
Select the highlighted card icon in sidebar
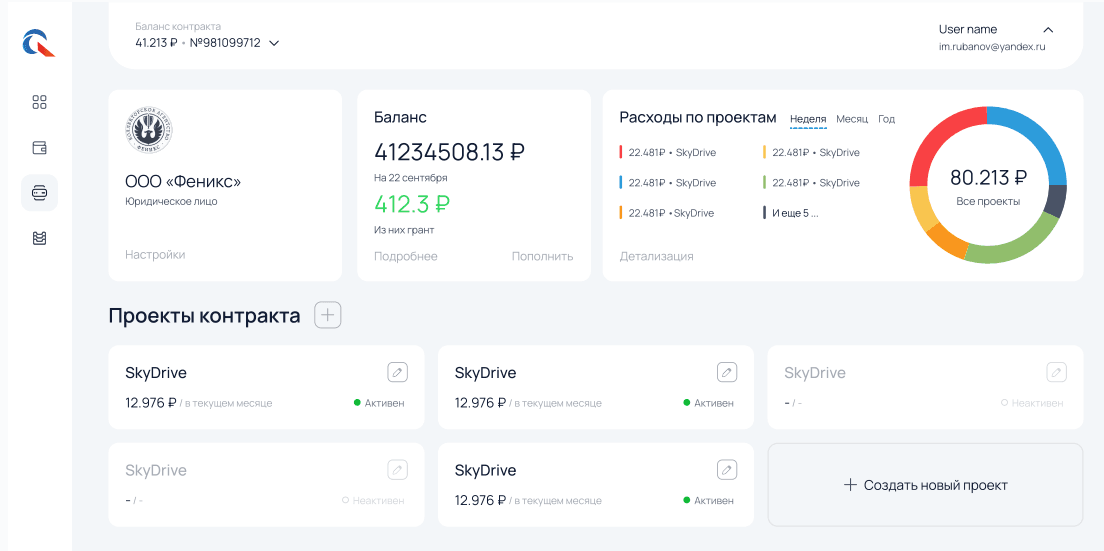pos(40,193)
